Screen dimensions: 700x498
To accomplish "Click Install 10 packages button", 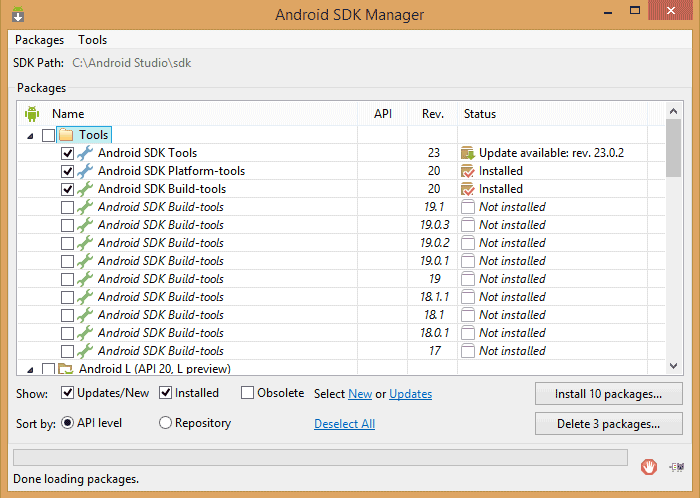I will (x=608, y=394).
